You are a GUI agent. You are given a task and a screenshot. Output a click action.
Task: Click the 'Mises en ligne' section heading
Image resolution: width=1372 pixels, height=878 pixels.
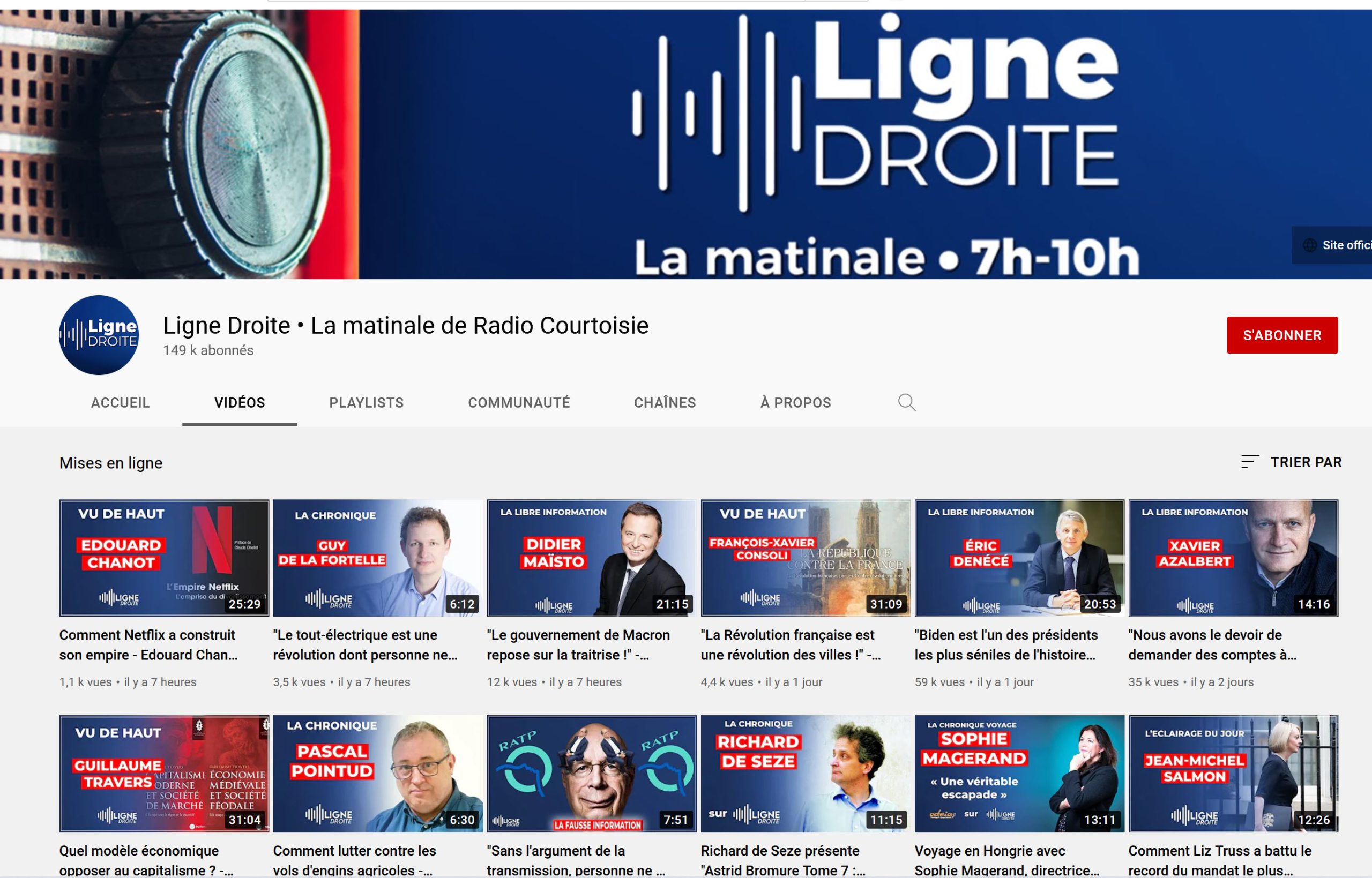point(110,462)
